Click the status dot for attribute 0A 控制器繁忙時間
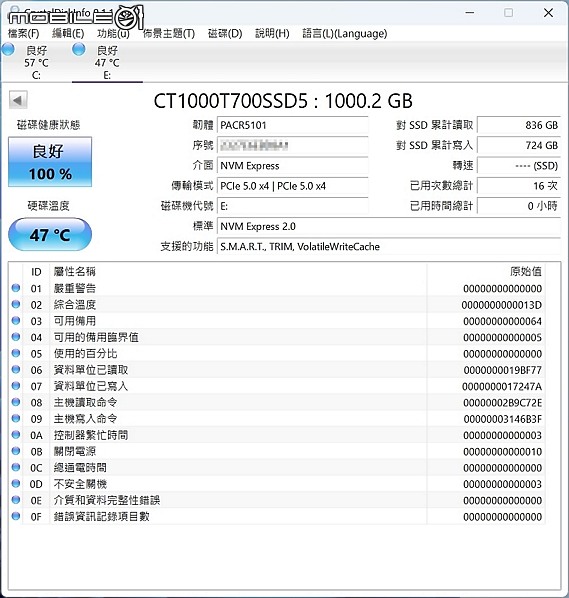Viewport: 569px width, 598px height. coord(16,435)
